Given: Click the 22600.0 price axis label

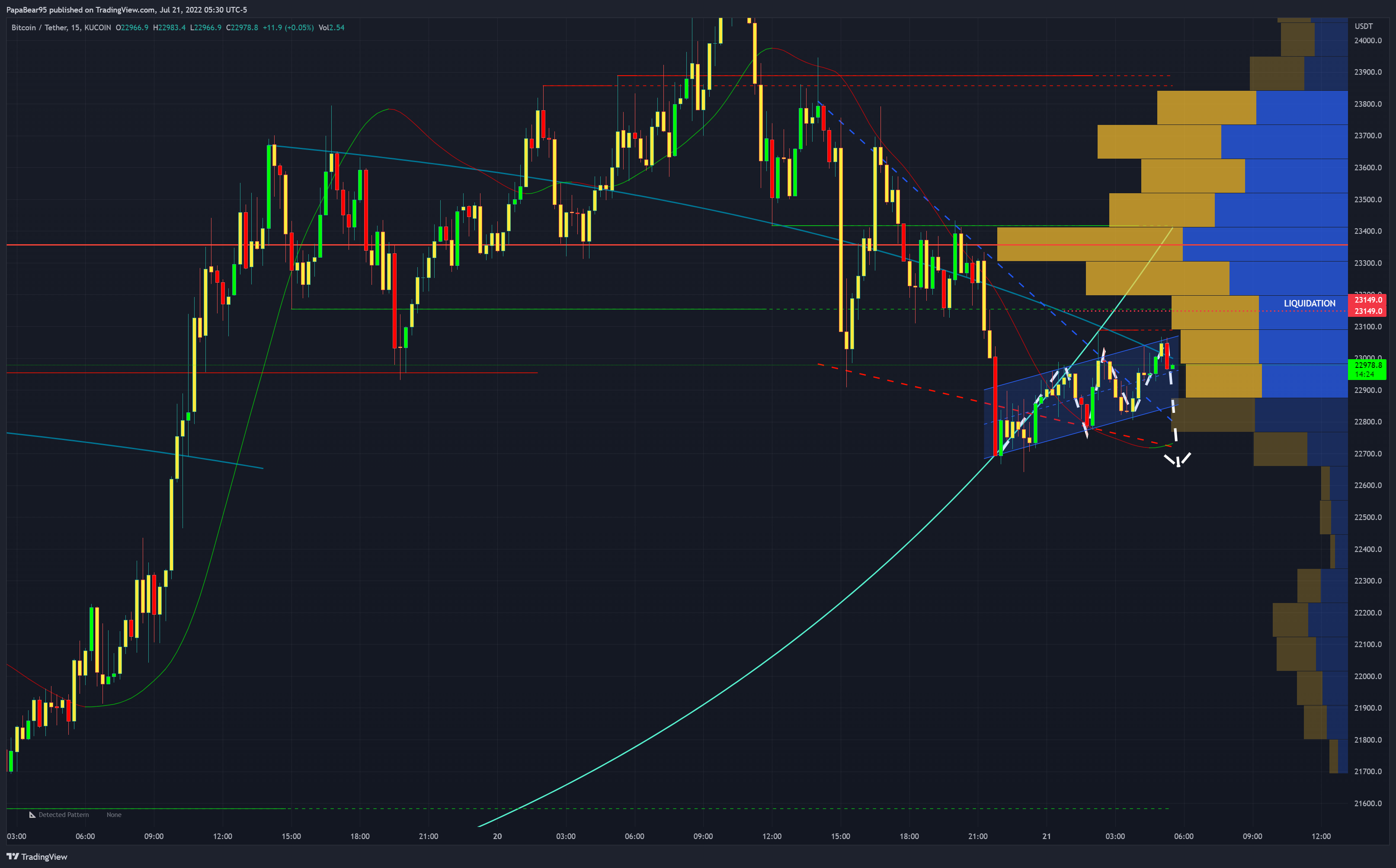Looking at the screenshot, I should coord(1368,485).
